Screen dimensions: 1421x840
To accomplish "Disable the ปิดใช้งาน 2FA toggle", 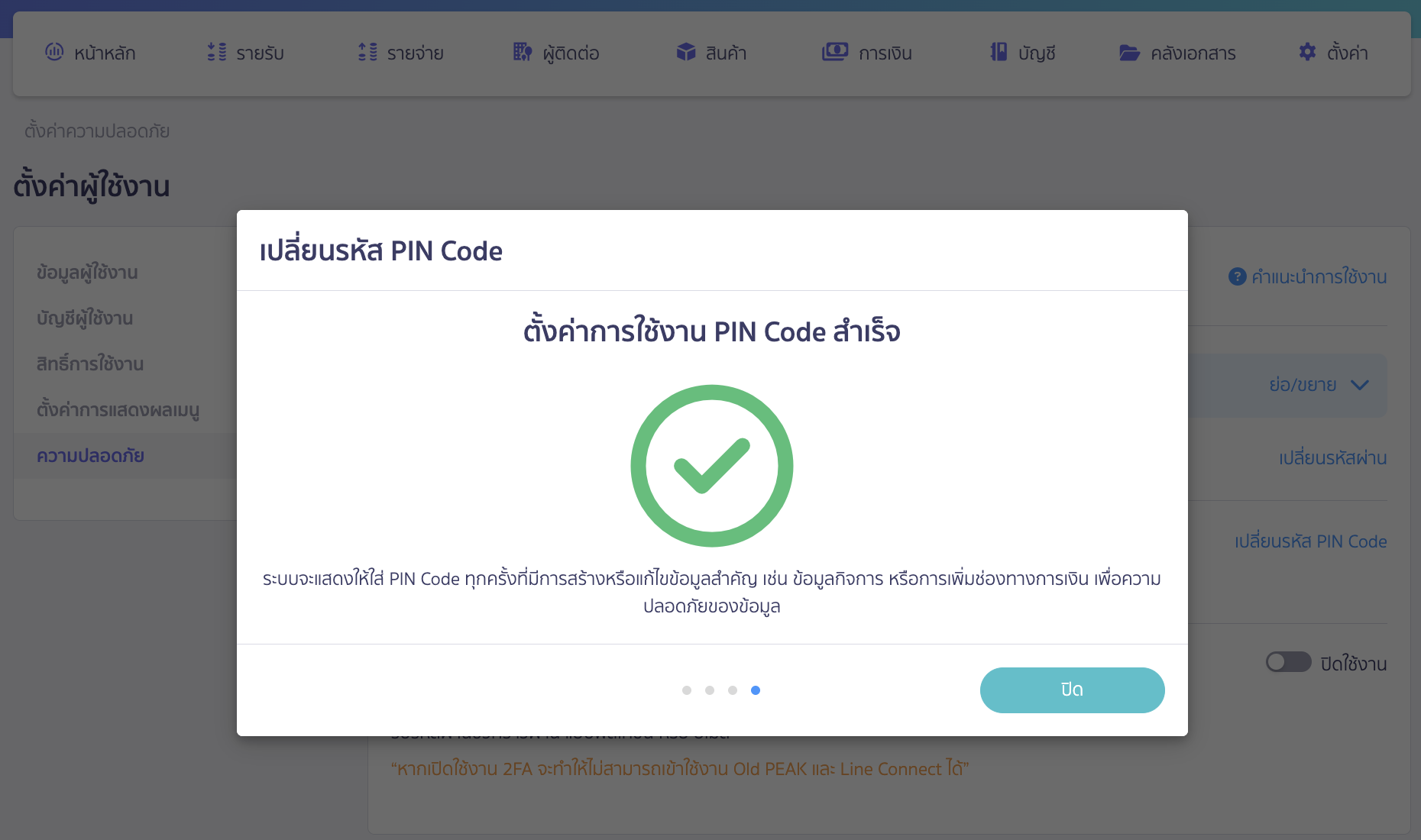I will point(1289,662).
